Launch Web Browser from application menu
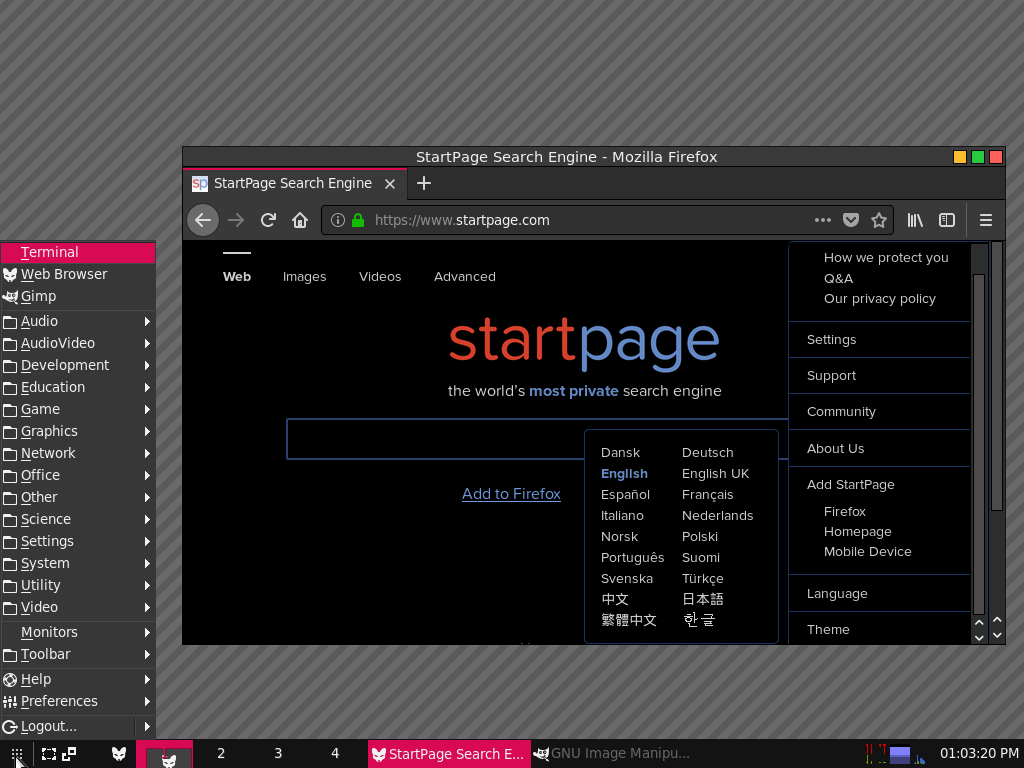 (78, 274)
